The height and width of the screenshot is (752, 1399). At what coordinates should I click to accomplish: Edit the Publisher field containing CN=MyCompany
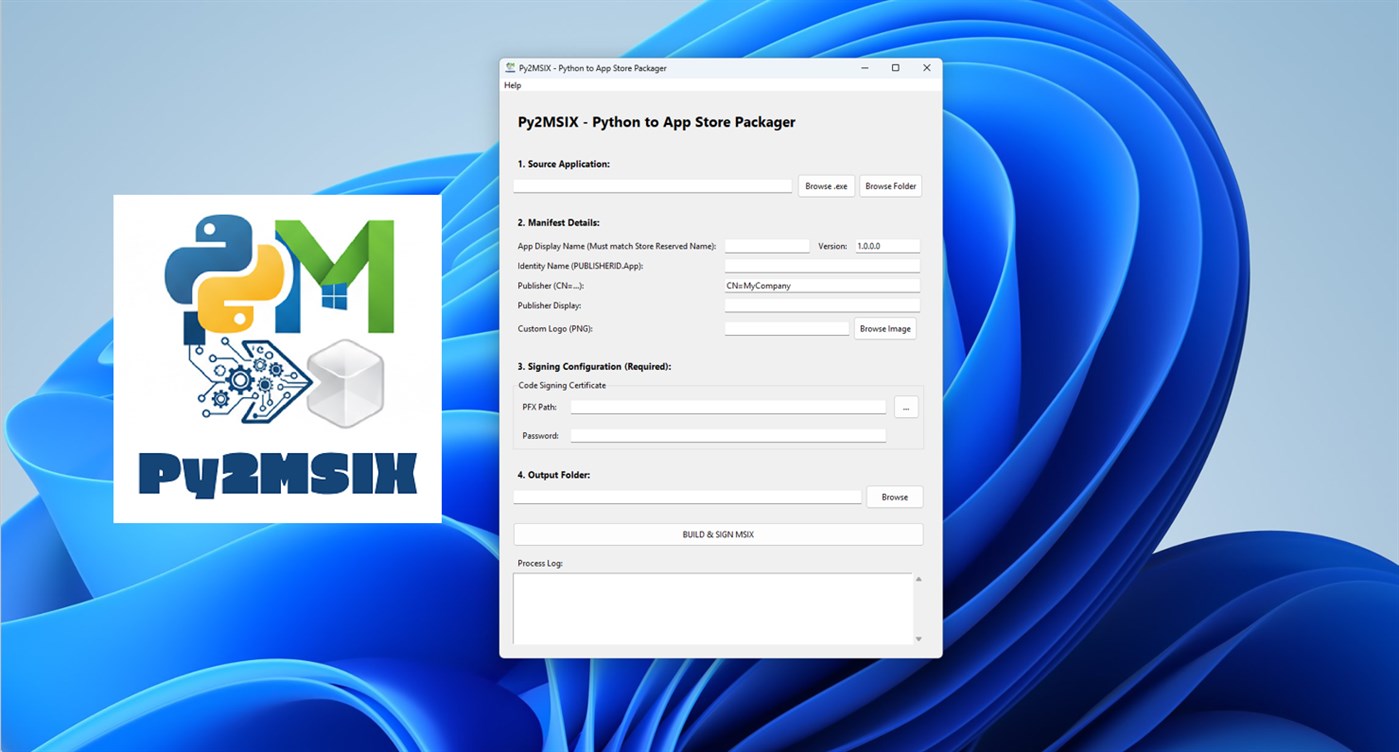click(822, 286)
